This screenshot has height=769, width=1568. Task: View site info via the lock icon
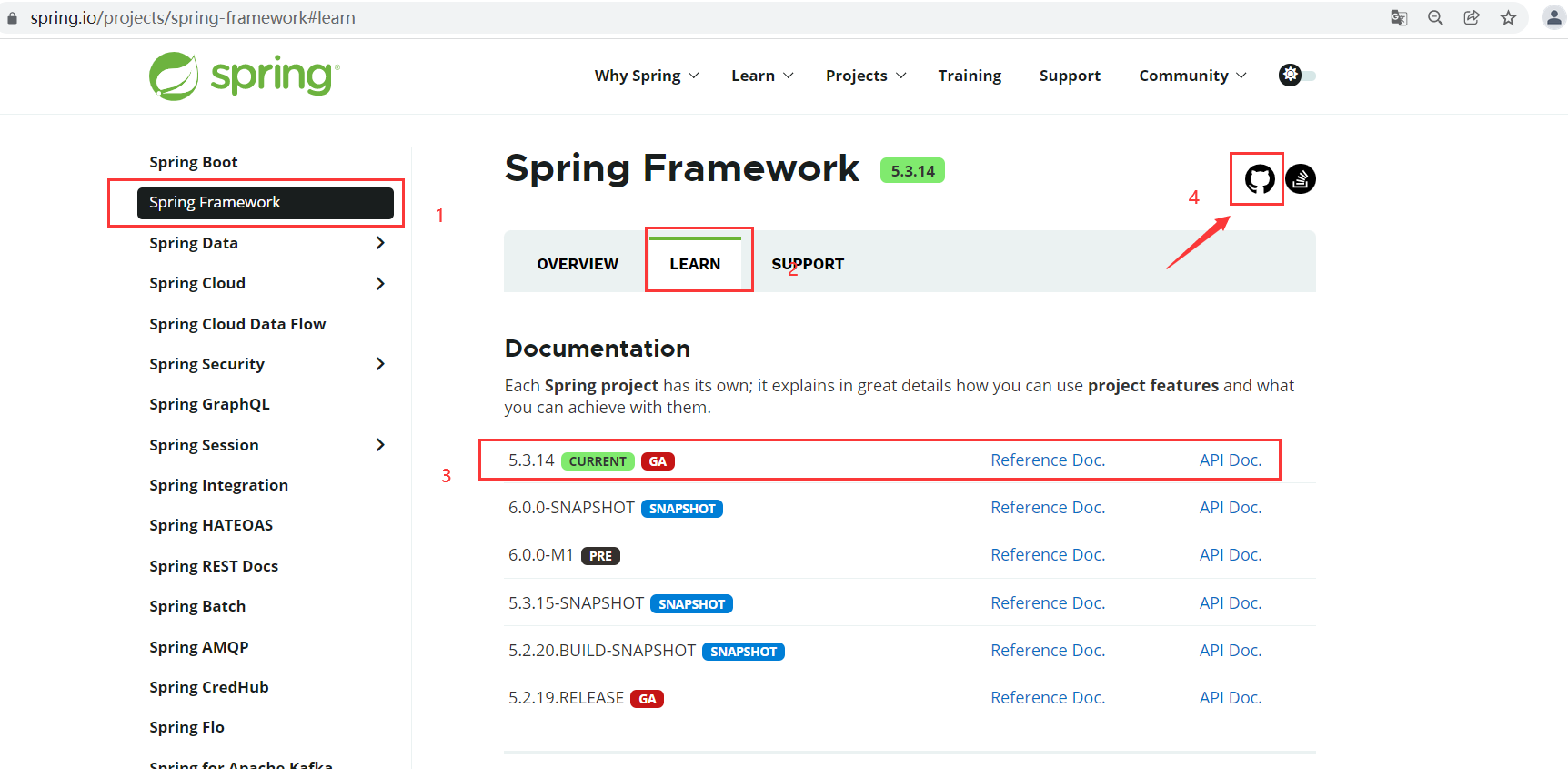pyautogui.click(x=12, y=18)
